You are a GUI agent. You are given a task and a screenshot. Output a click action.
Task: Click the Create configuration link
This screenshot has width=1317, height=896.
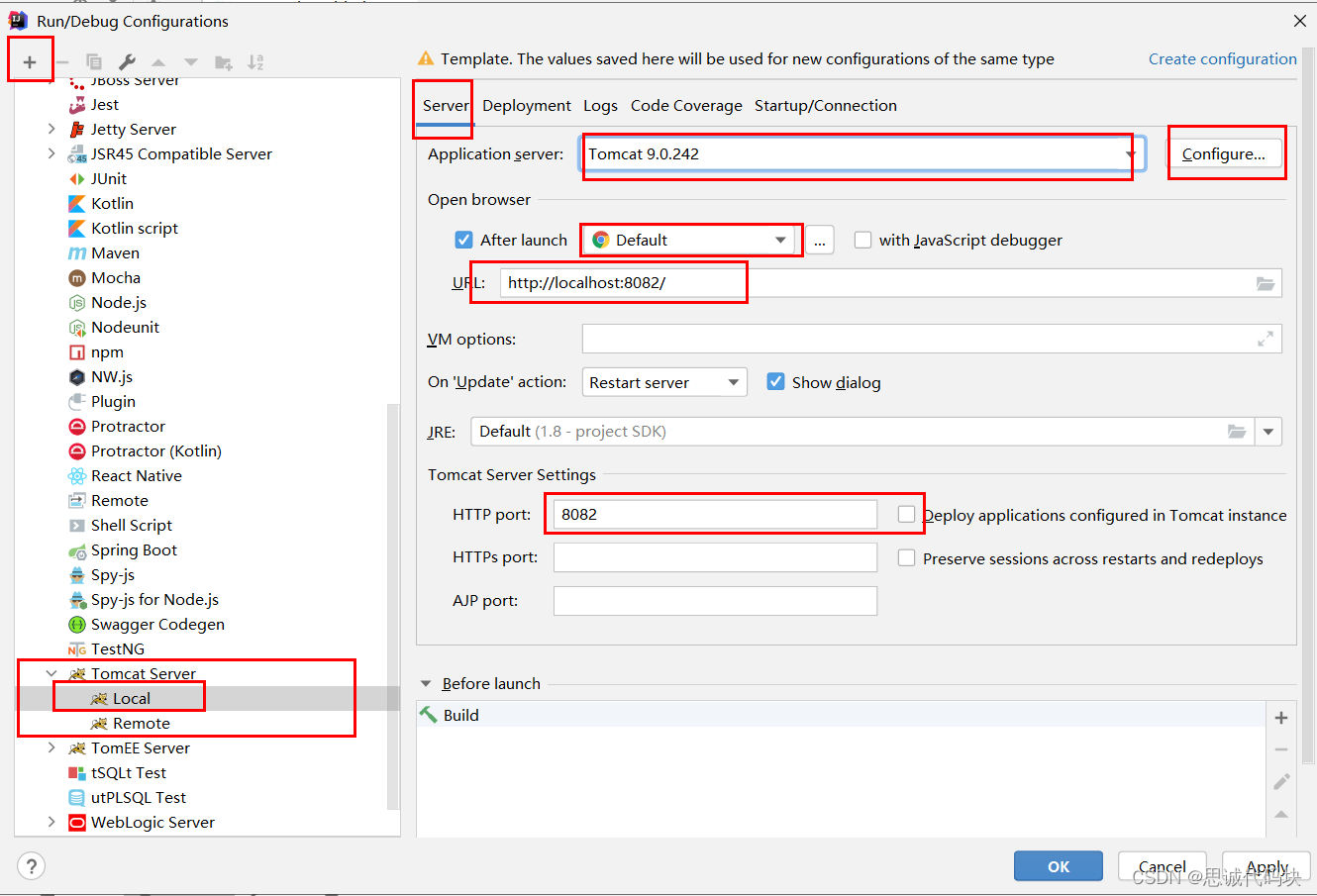[x=1223, y=59]
